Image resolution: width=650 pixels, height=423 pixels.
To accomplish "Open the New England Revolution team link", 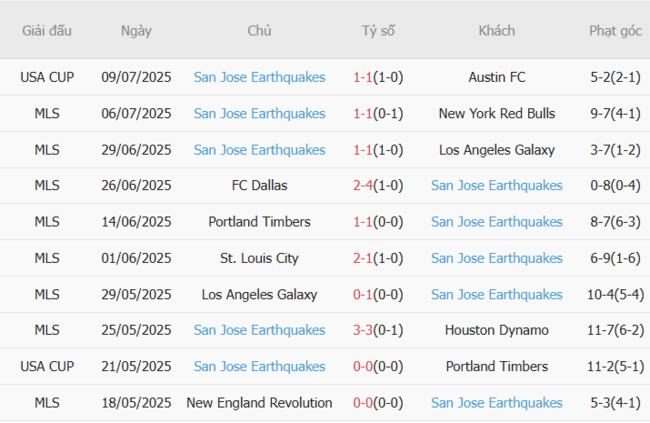I will tap(259, 402).
